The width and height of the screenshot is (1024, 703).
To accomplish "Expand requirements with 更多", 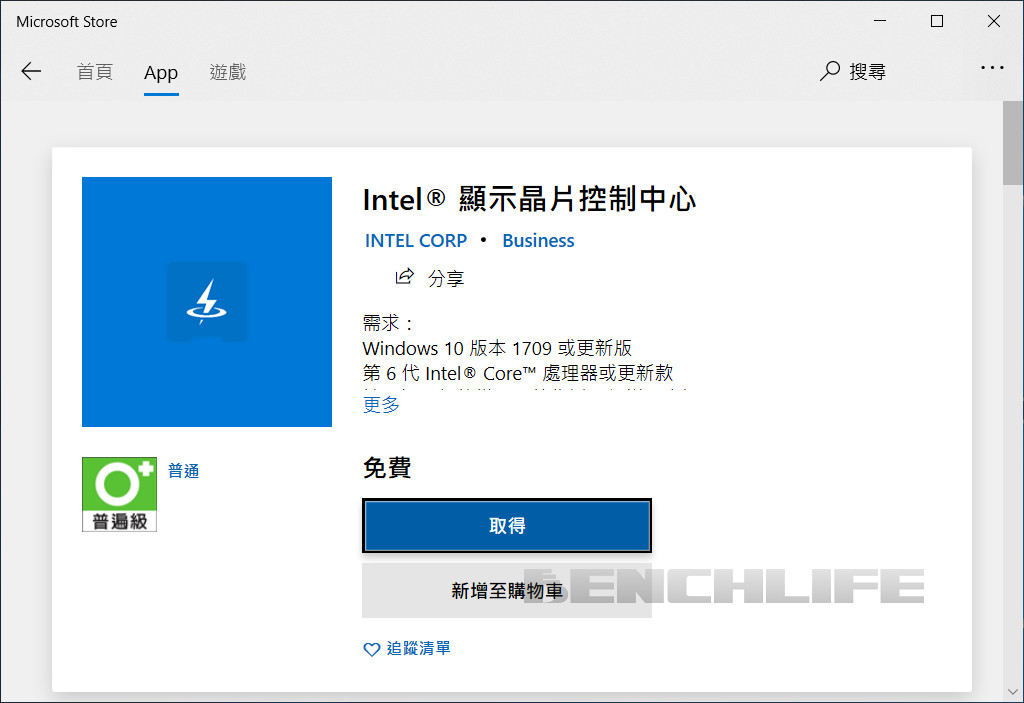I will [381, 405].
